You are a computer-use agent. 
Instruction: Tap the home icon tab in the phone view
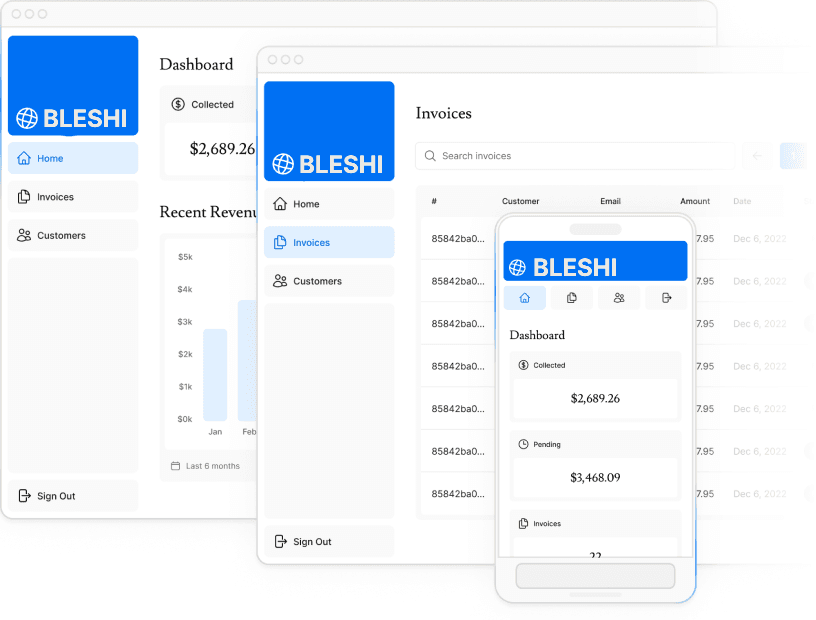524,298
